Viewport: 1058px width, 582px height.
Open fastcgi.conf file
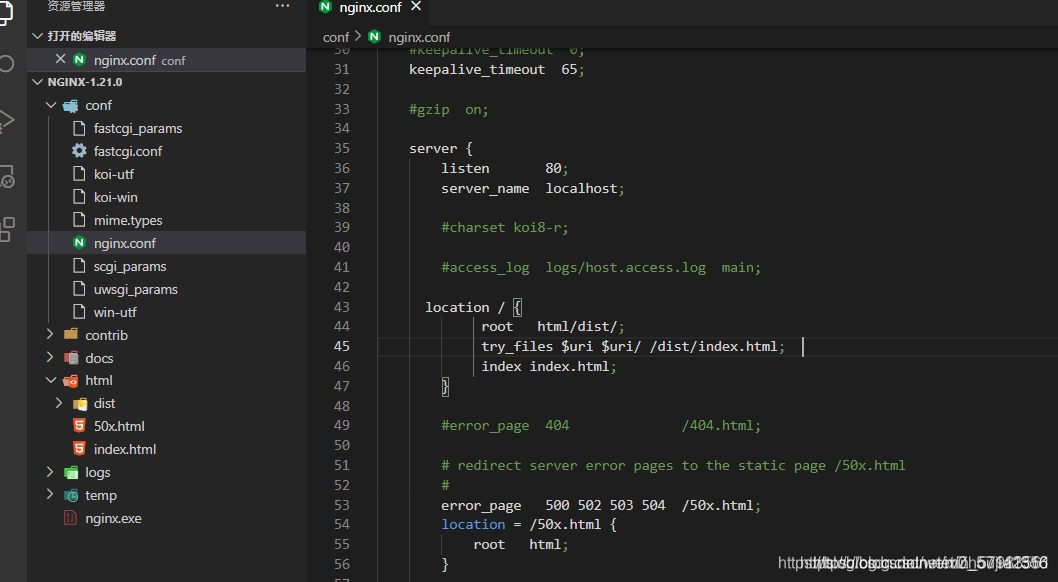pyautogui.click(x=128, y=151)
